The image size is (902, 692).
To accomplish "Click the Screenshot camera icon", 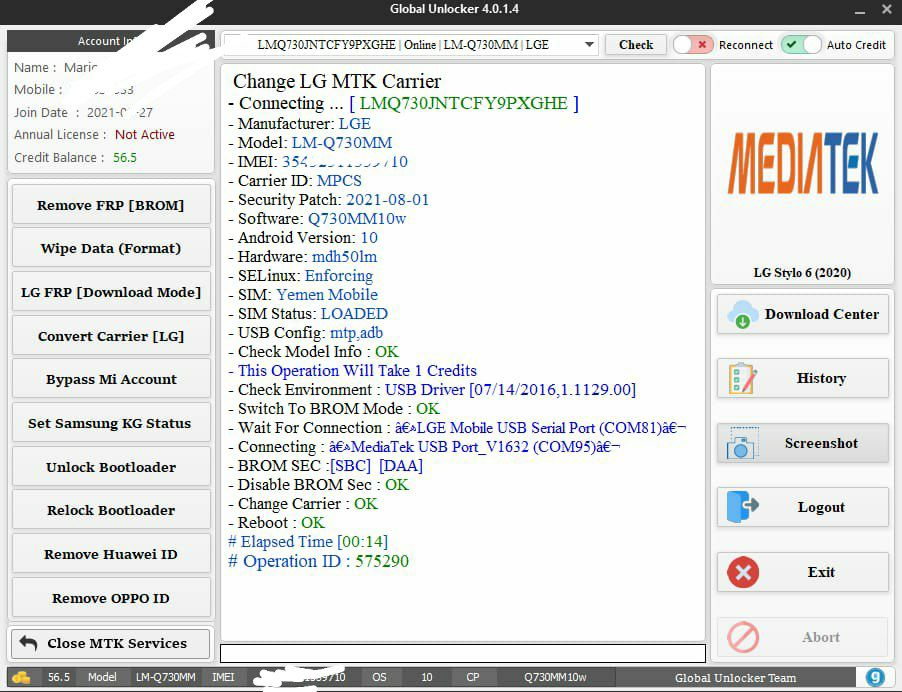I will (742, 443).
